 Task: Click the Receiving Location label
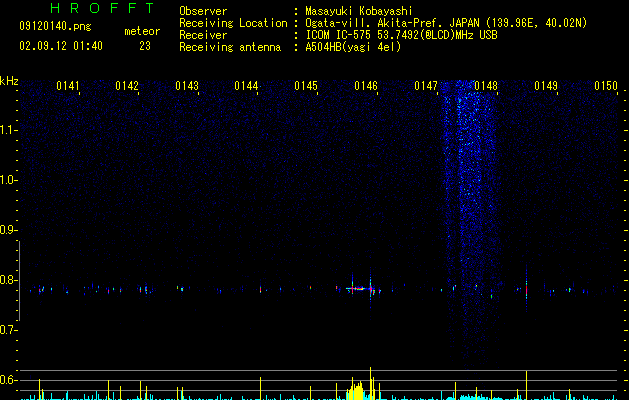coord(233,23)
